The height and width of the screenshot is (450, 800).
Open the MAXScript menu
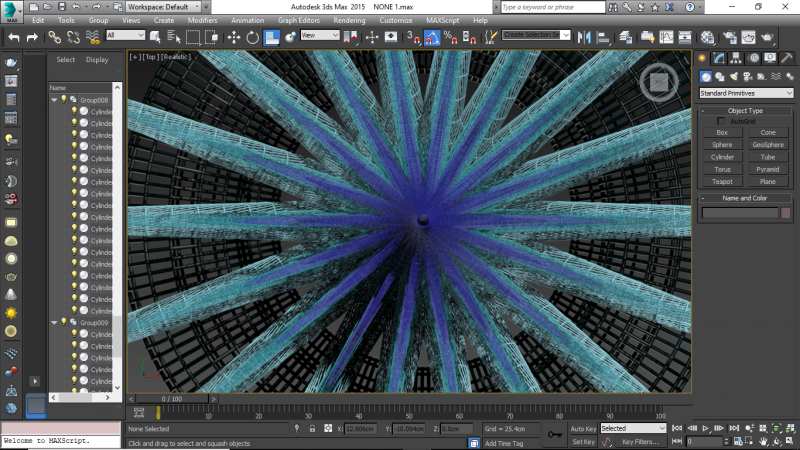point(443,20)
